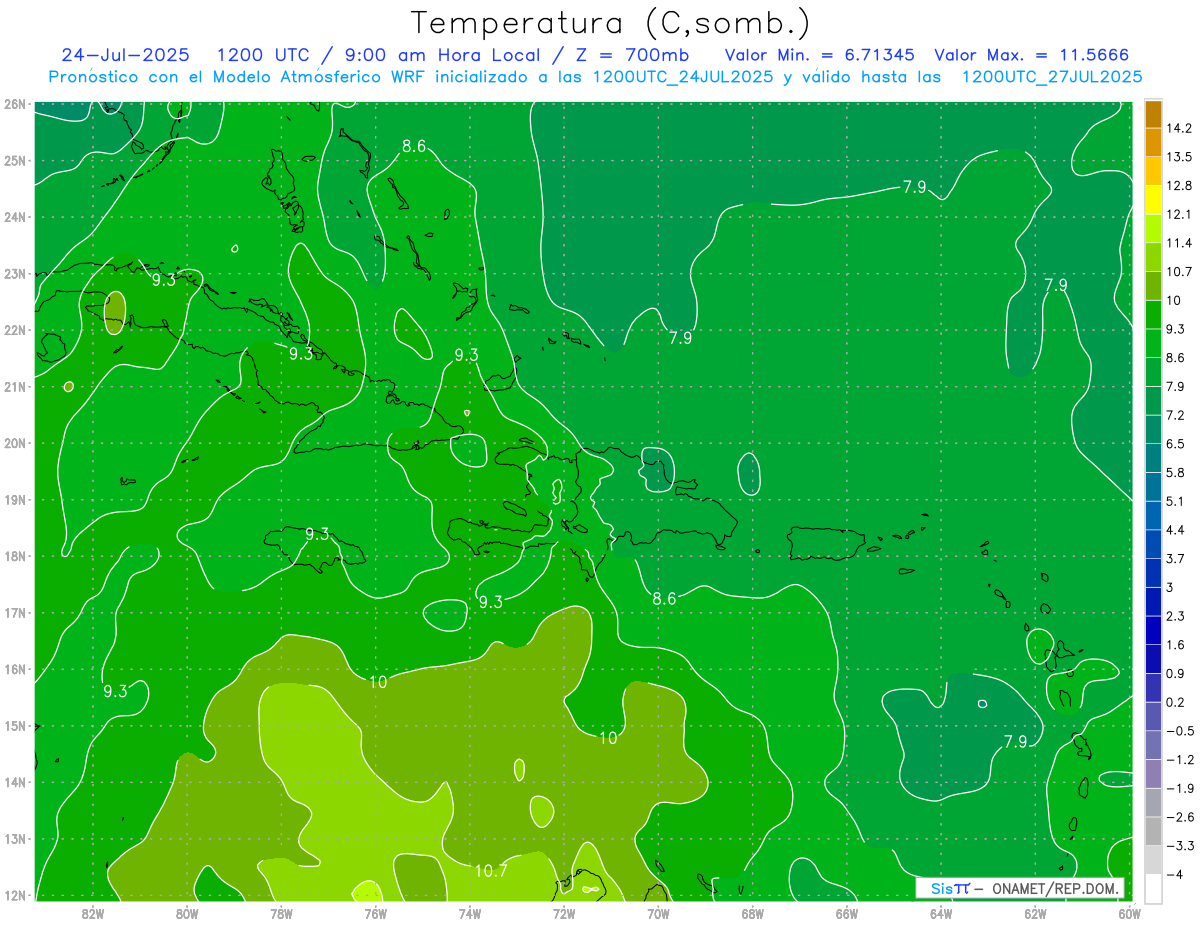Click the "24N" latitude axis label
This screenshot has width=1200, height=927.
point(15,217)
